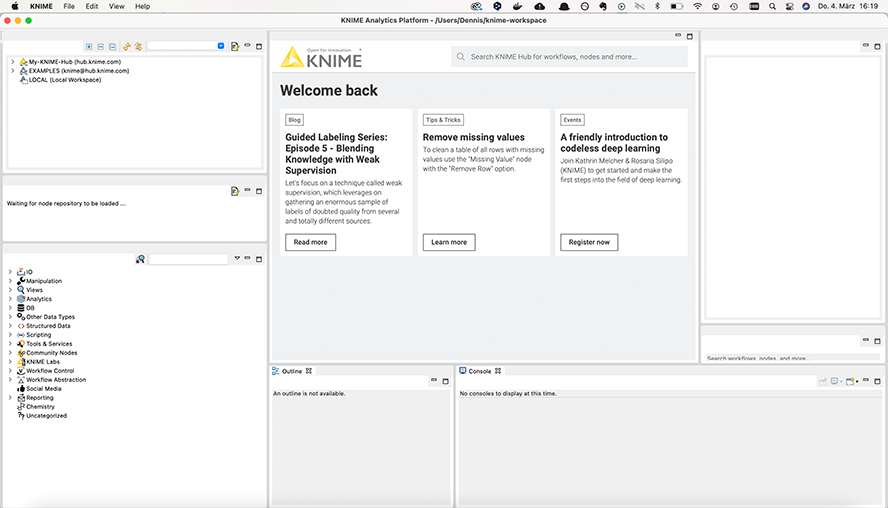Click the Expand All icon in the KNIME Explorer toolbar
Image resolution: width=888 pixels, height=508 pixels.
point(89,46)
